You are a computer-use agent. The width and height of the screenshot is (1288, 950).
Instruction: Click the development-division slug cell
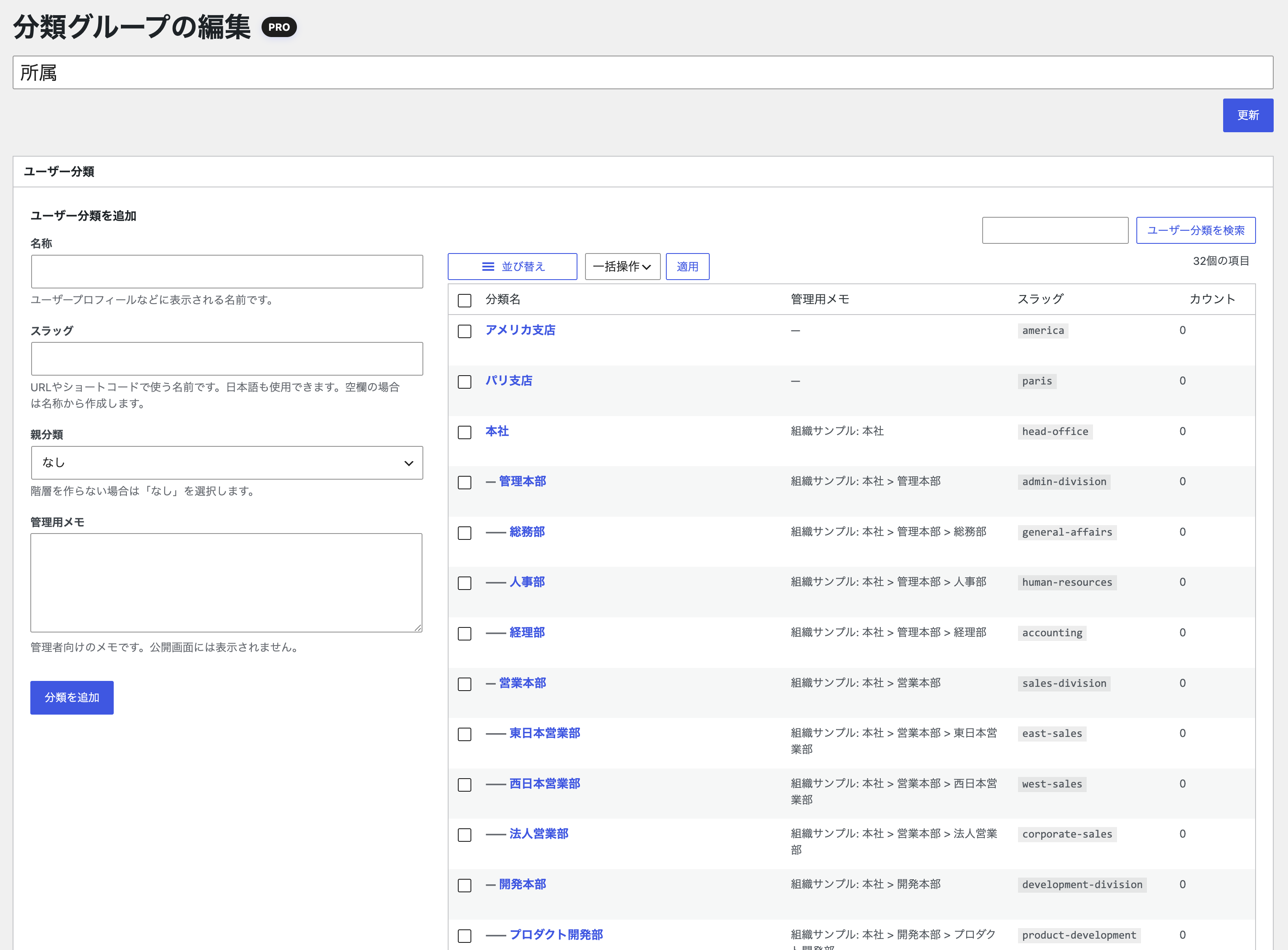(x=1082, y=885)
